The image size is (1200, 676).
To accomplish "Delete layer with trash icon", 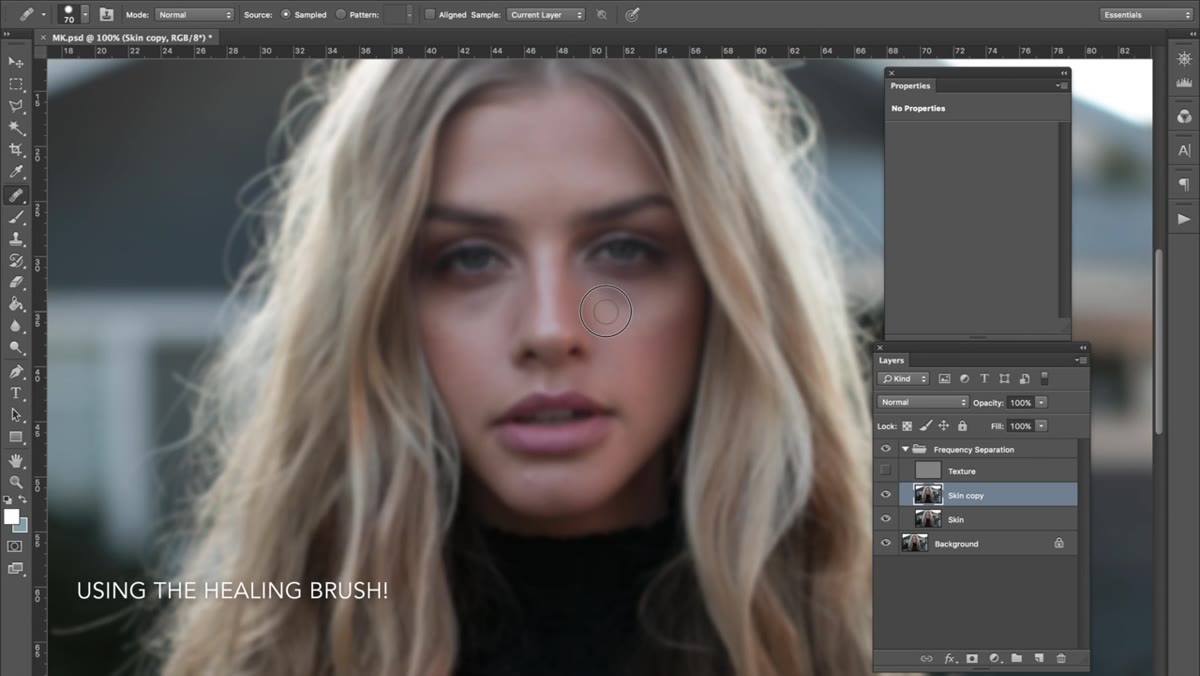I will coord(1061,659).
